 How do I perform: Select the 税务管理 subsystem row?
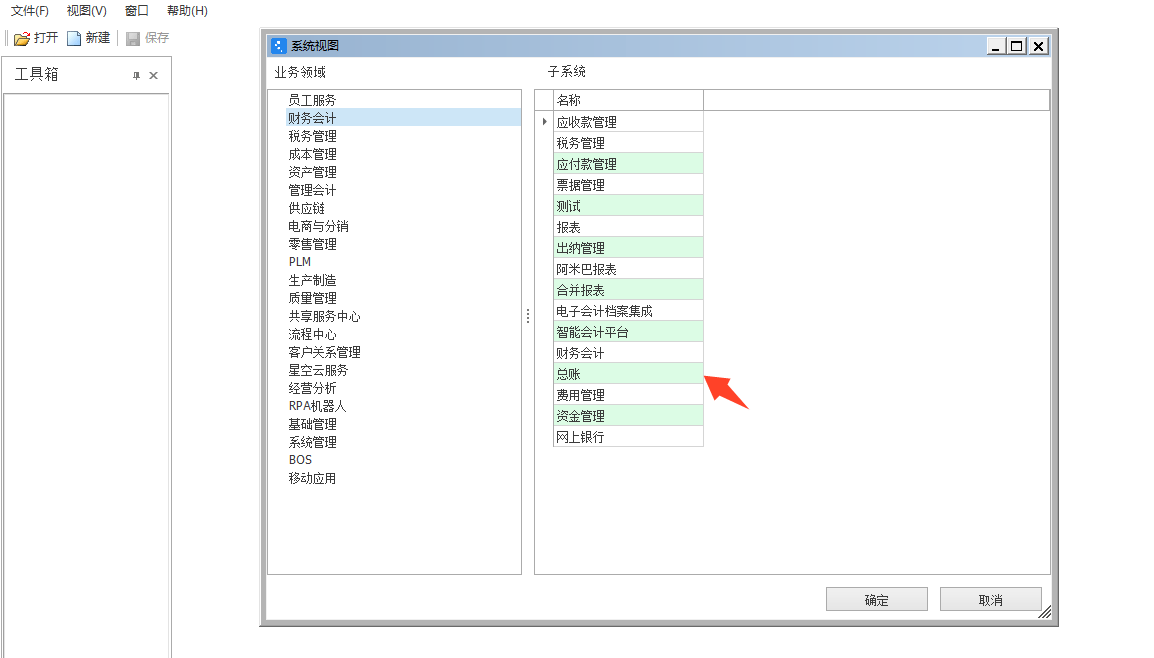[628, 142]
